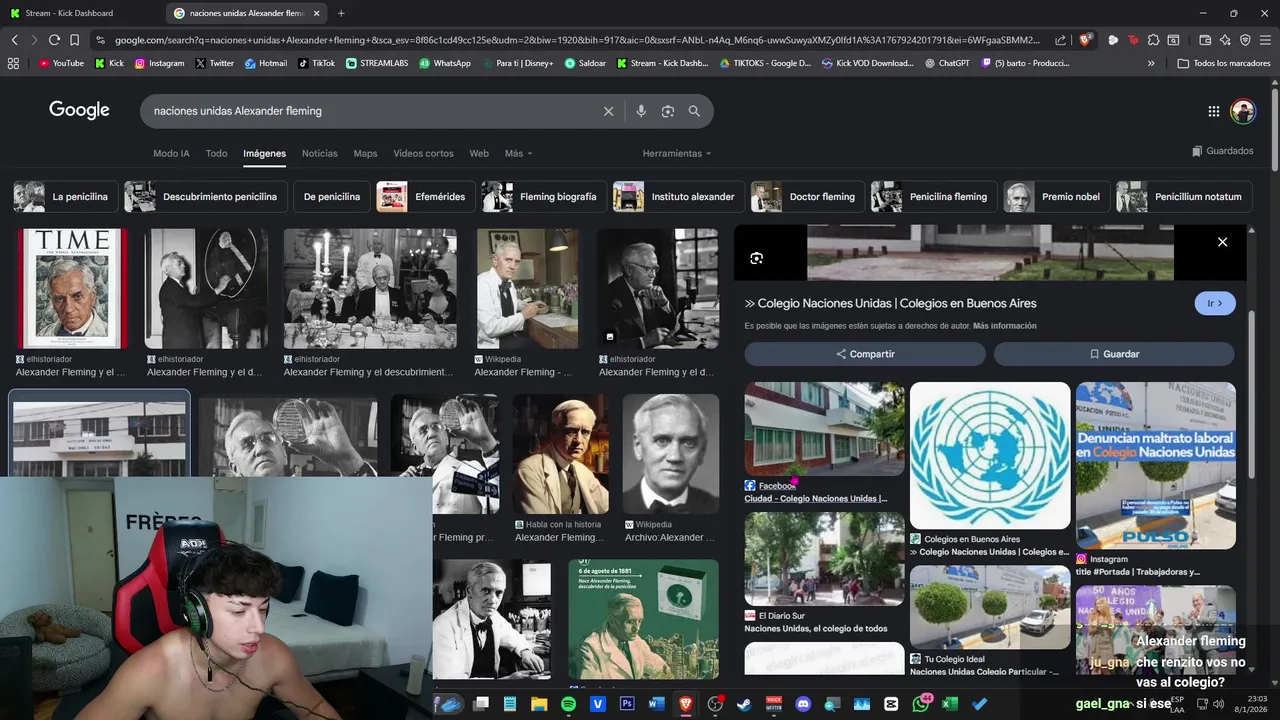The width and height of the screenshot is (1280, 720).
Task: Show more bookmarks chevron
Action: click(x=1151, y=63)
